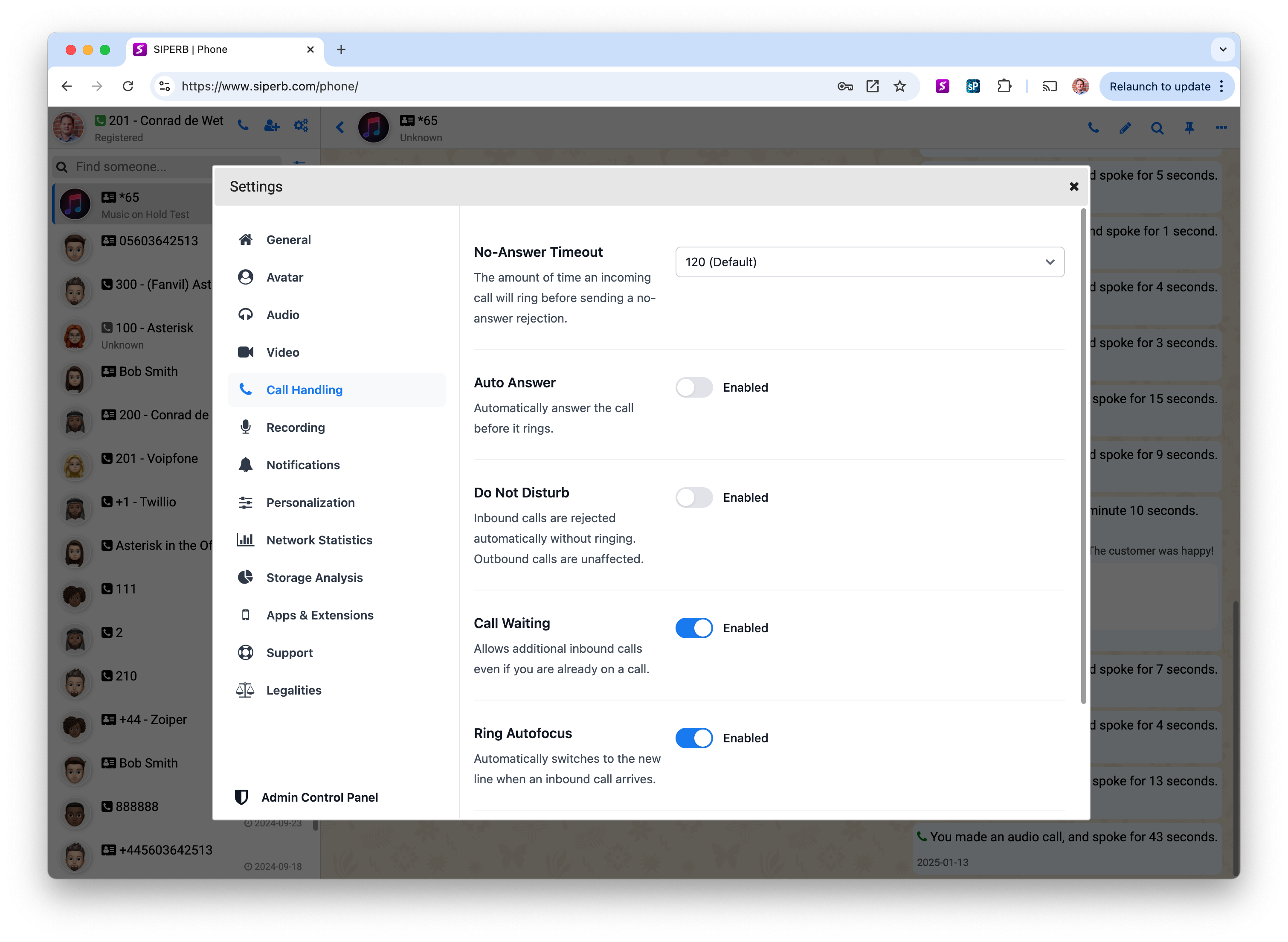
Task: Open Legalities section
Action: pos(336,691)
